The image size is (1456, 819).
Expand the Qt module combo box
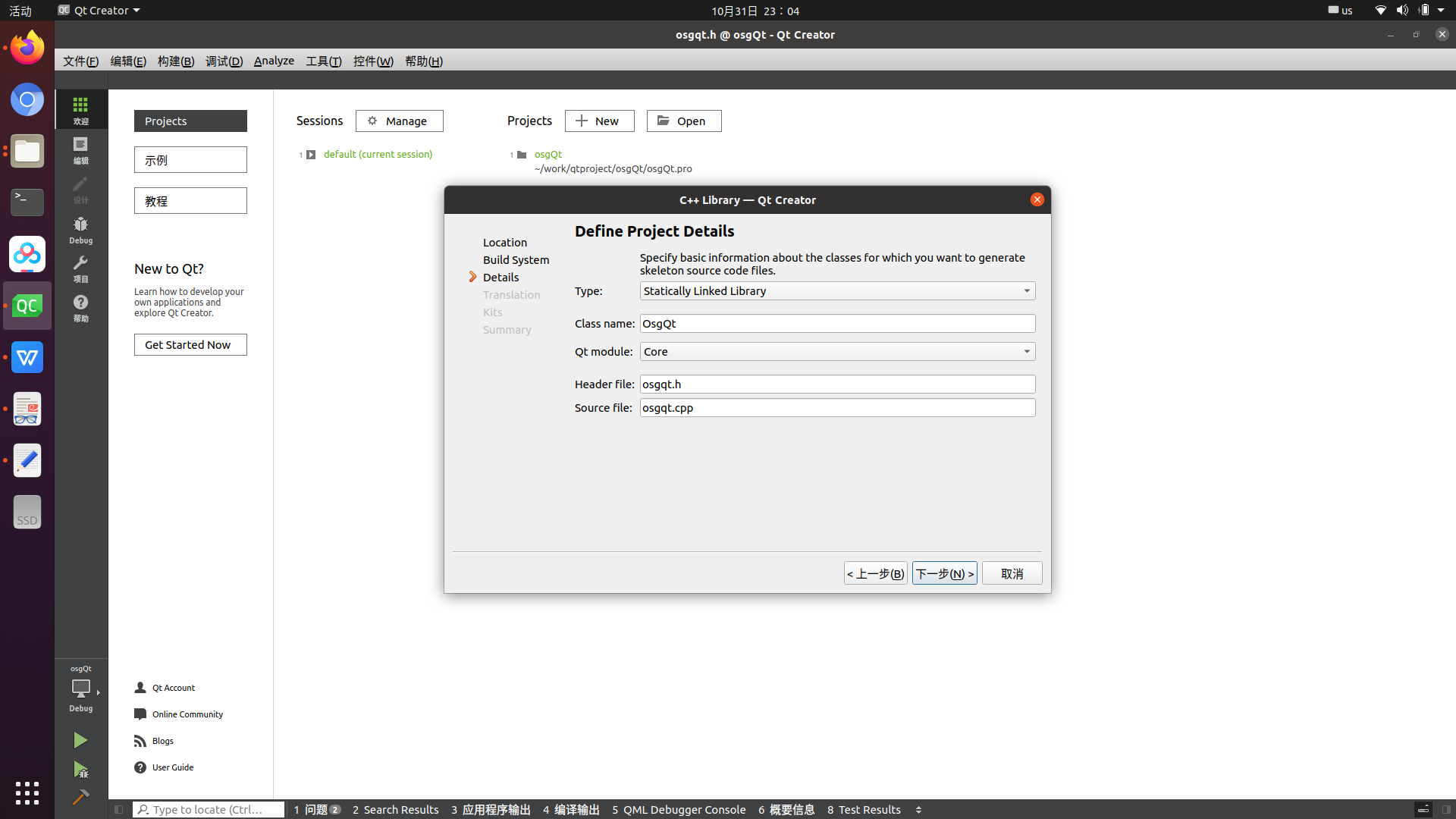point(836,352)
